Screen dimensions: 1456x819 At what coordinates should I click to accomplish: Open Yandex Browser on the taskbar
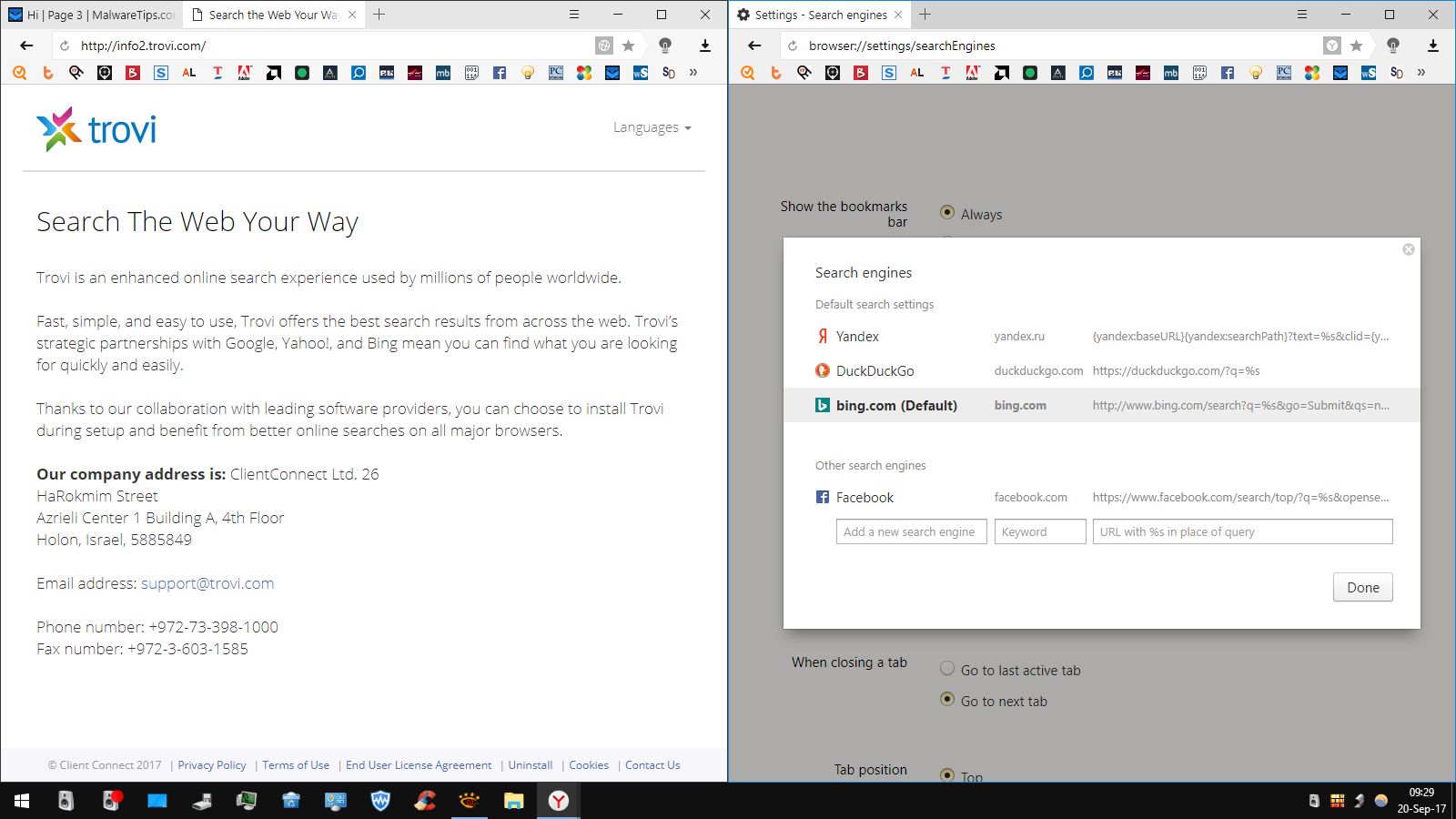(559, 801)
